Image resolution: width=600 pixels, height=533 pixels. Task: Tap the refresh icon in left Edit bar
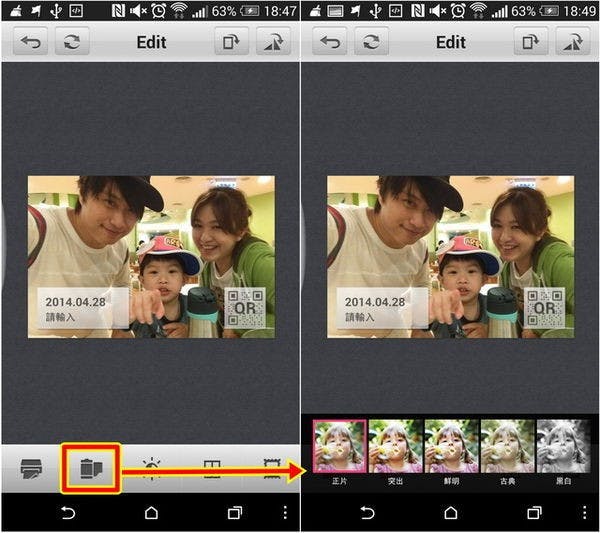coord(72,41)
